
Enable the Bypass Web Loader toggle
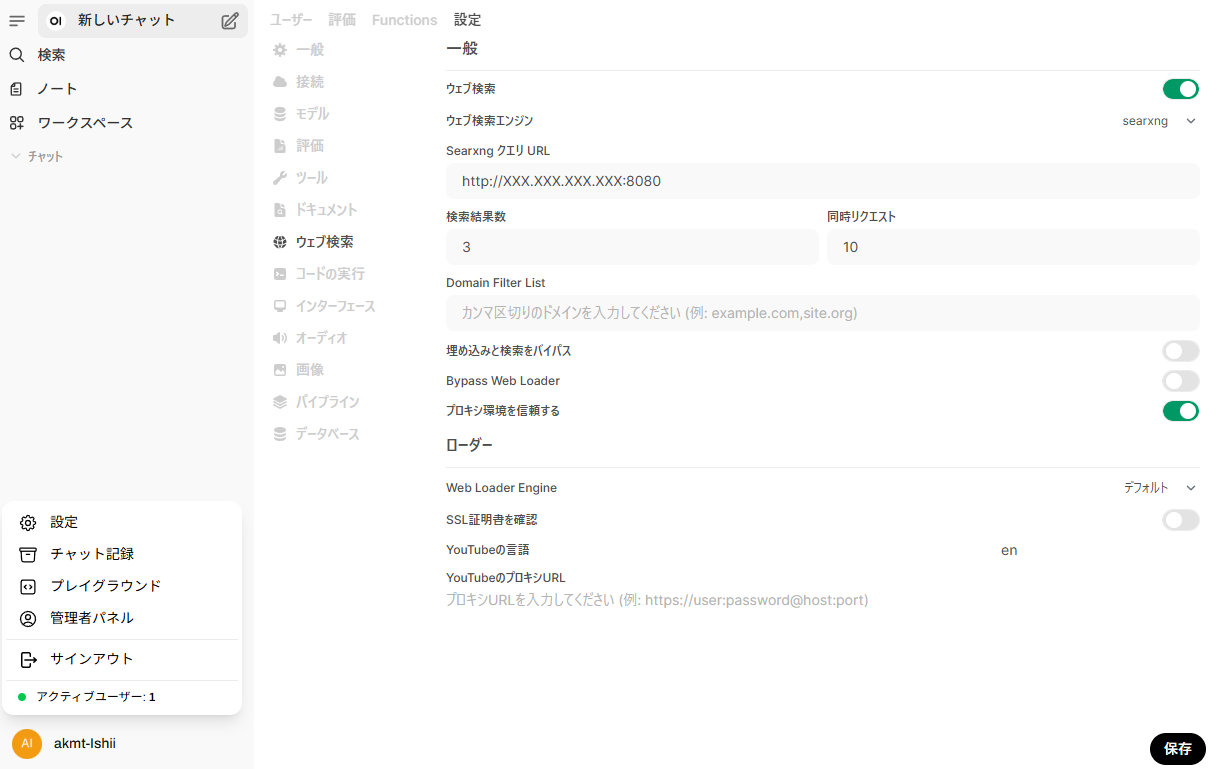(1181, 381)
